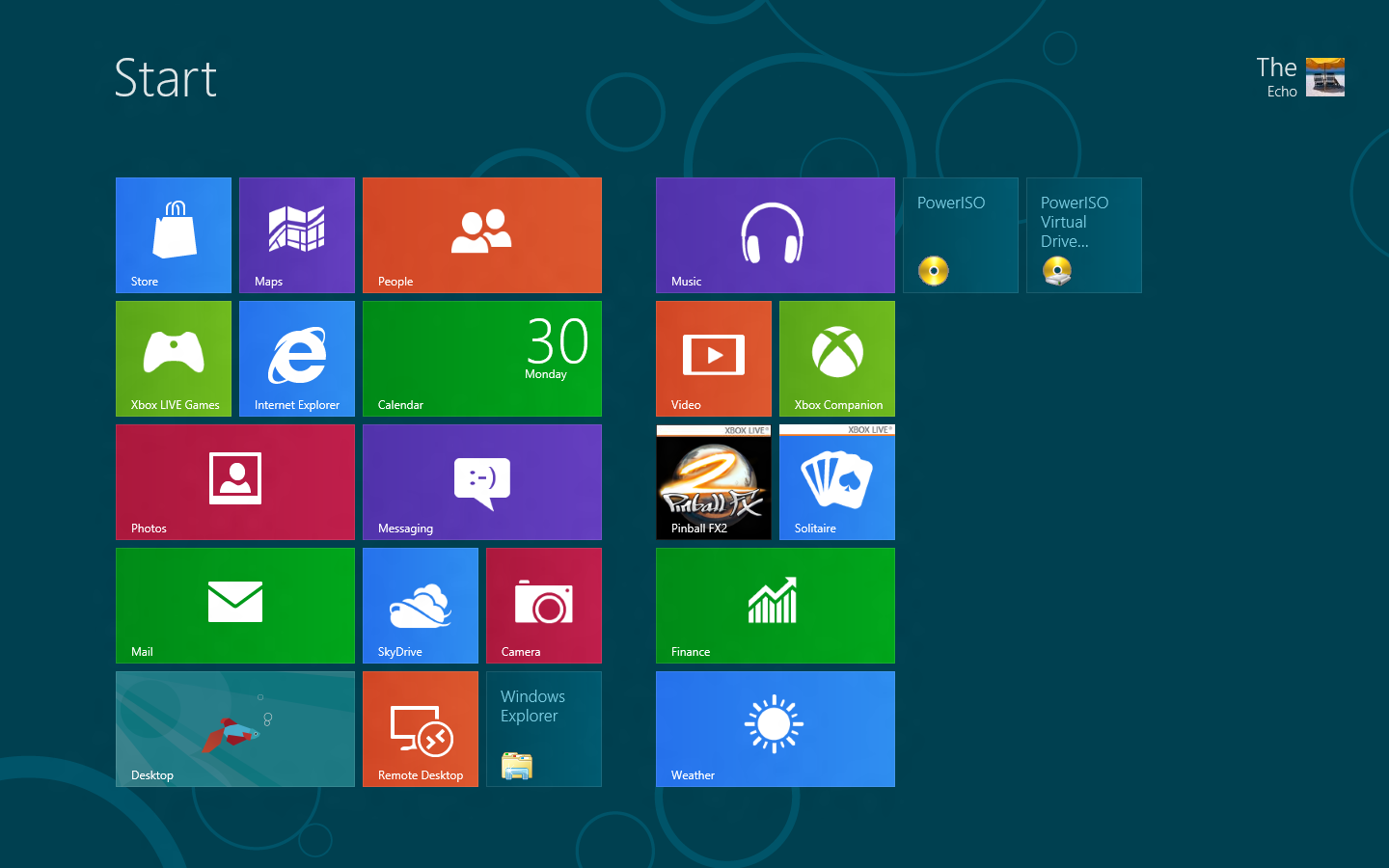Click the user account picture
This screenshot has height=868, width=1389.
[x=1325, y=77]
